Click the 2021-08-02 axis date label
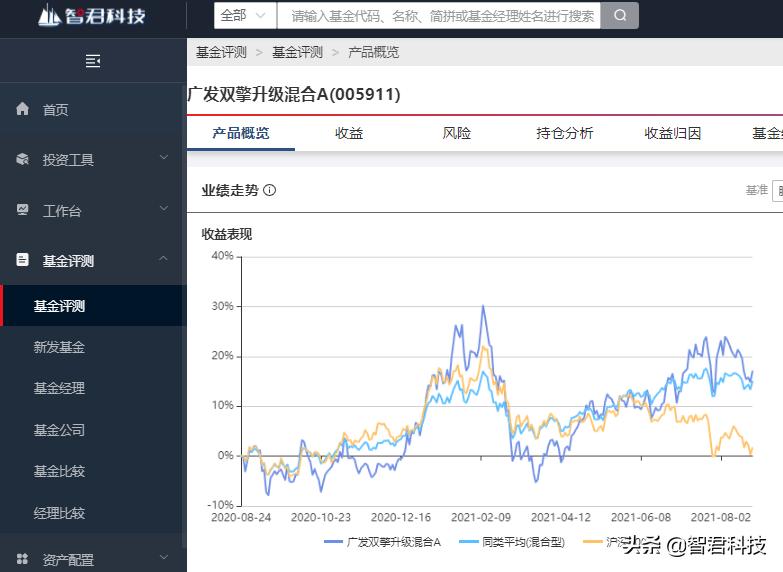 (x=721, y=518)
